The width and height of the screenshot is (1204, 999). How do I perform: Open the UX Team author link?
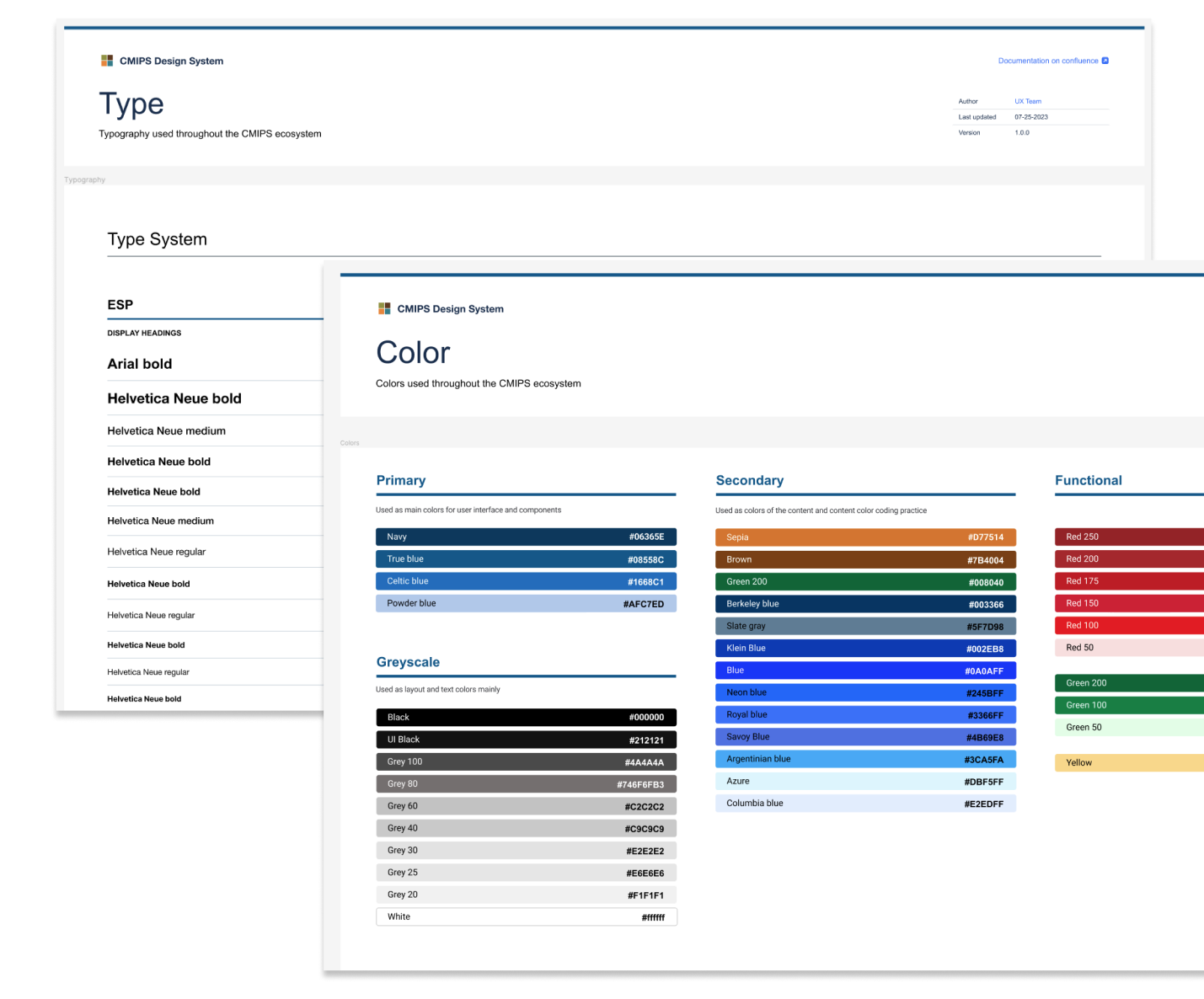(1028, 101)
